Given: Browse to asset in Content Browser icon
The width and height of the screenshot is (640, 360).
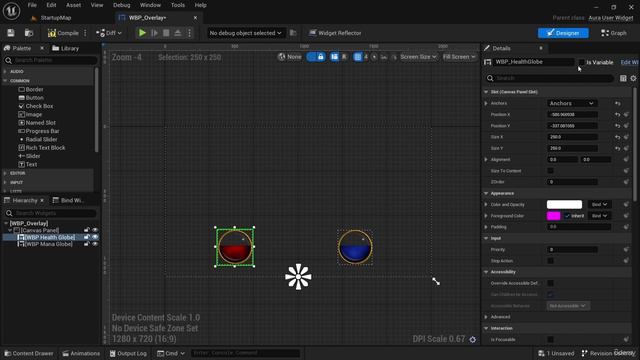Looking at the screenshot, I should 29,33.
